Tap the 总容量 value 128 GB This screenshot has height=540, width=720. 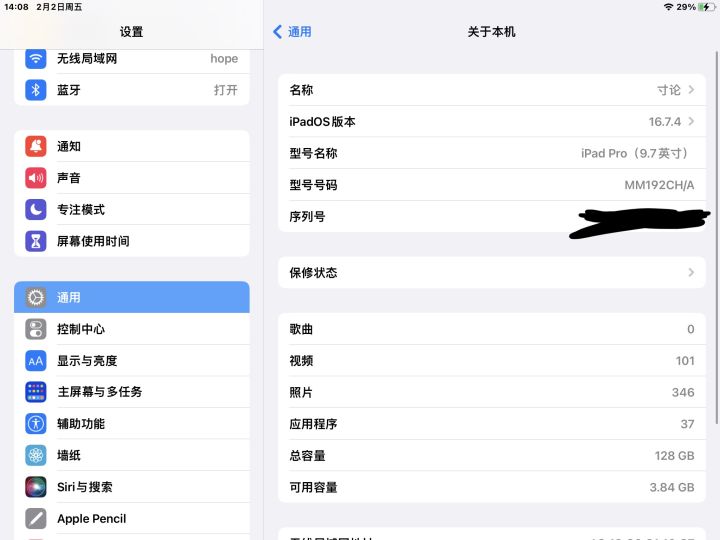(674, 456)
